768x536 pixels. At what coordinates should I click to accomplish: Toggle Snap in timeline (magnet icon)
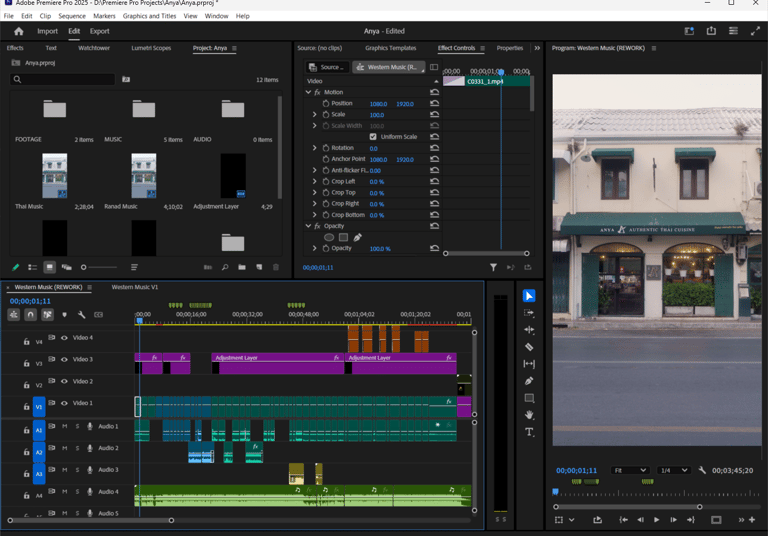coord(31,315)
